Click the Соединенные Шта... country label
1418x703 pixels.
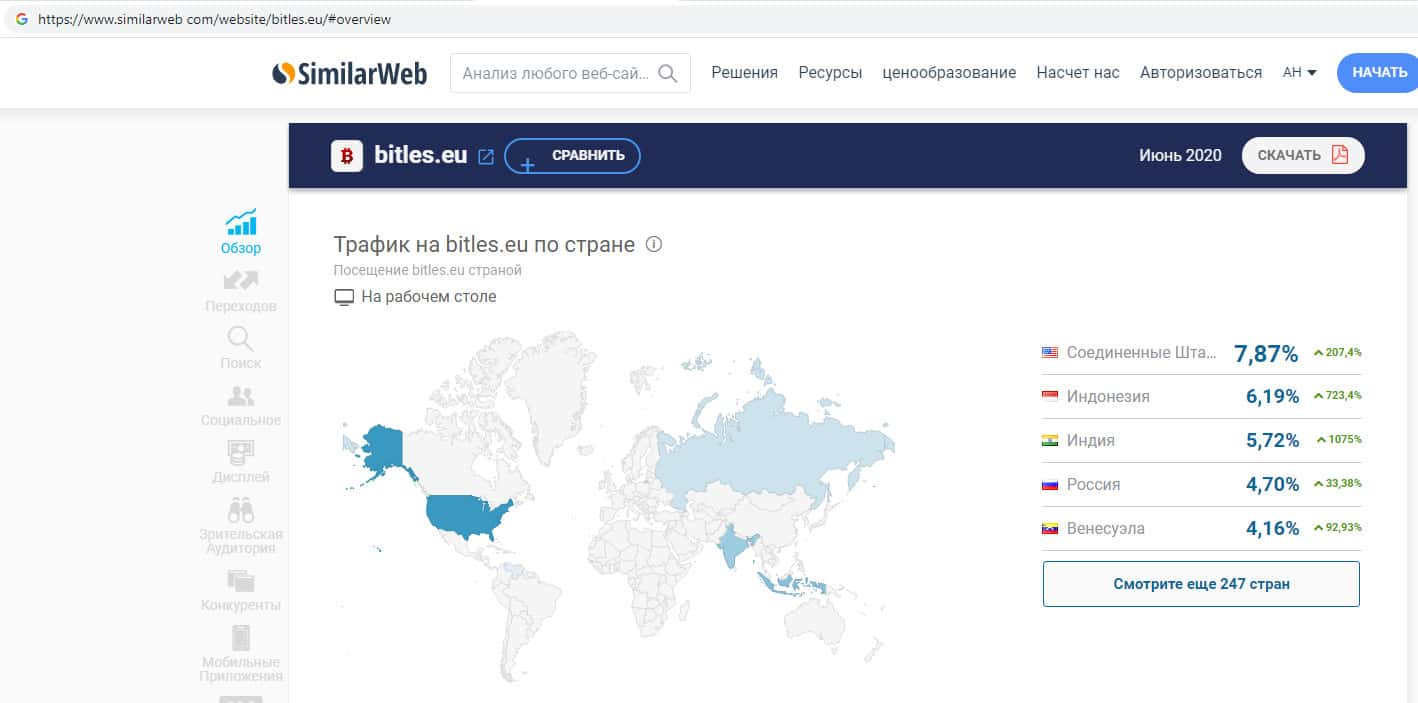(x=1142, y=353)
